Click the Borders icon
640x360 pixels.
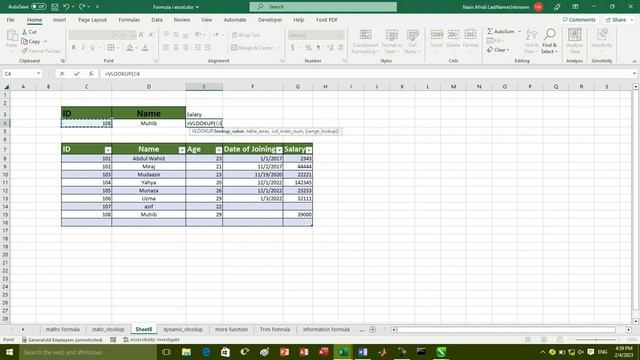tap(111, 48)
